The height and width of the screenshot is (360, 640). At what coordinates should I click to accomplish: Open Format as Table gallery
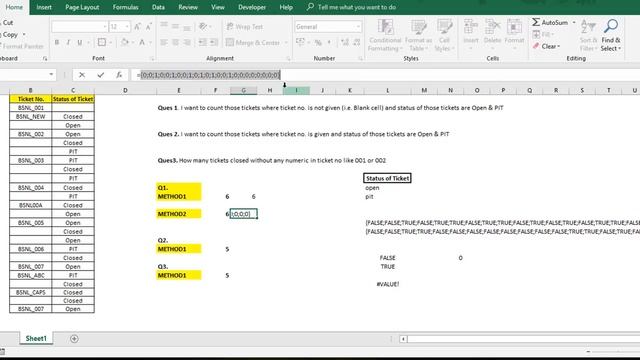[418, 36]
